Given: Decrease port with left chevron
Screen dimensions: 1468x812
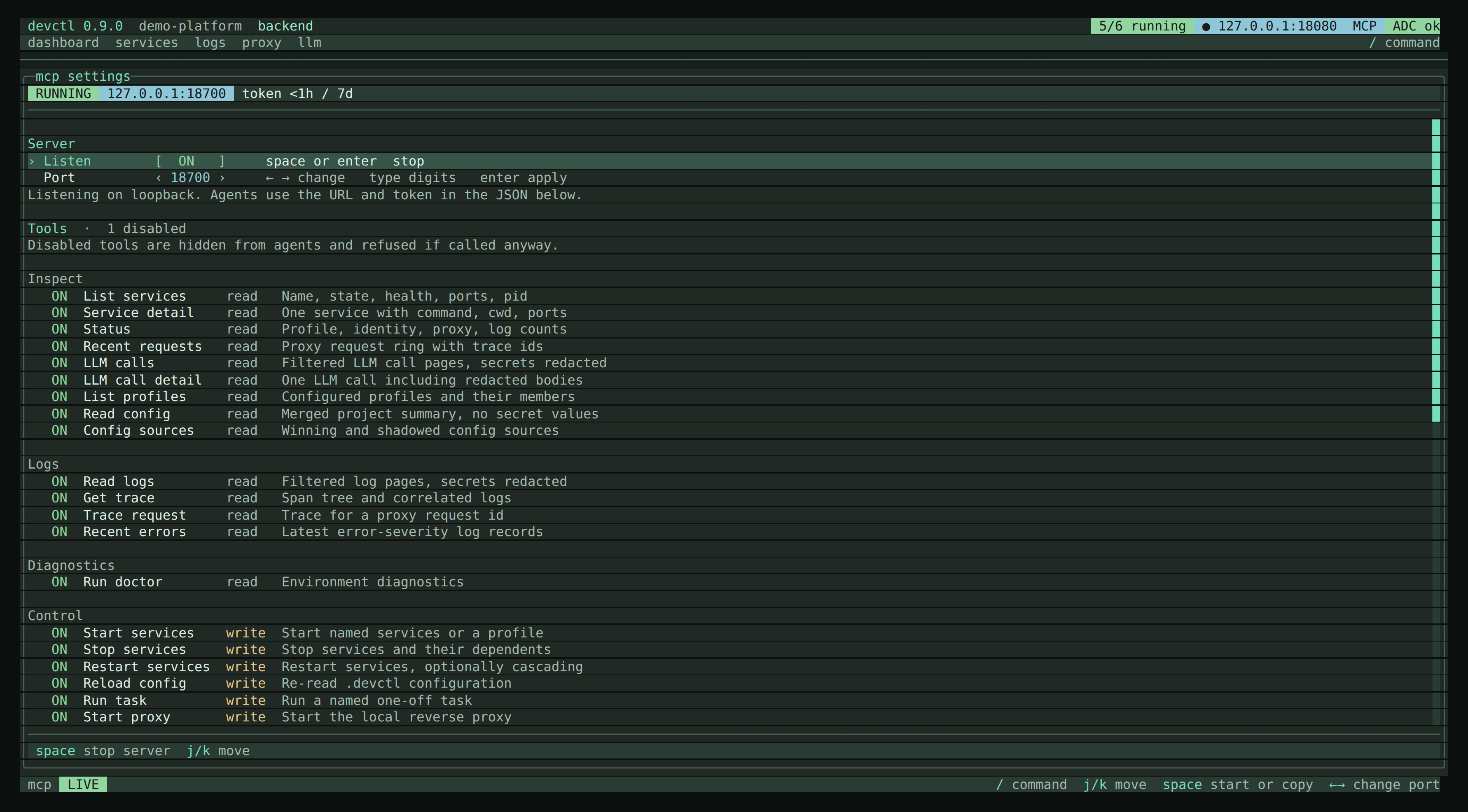Looking at the screenshot, I should pos(159,178).
